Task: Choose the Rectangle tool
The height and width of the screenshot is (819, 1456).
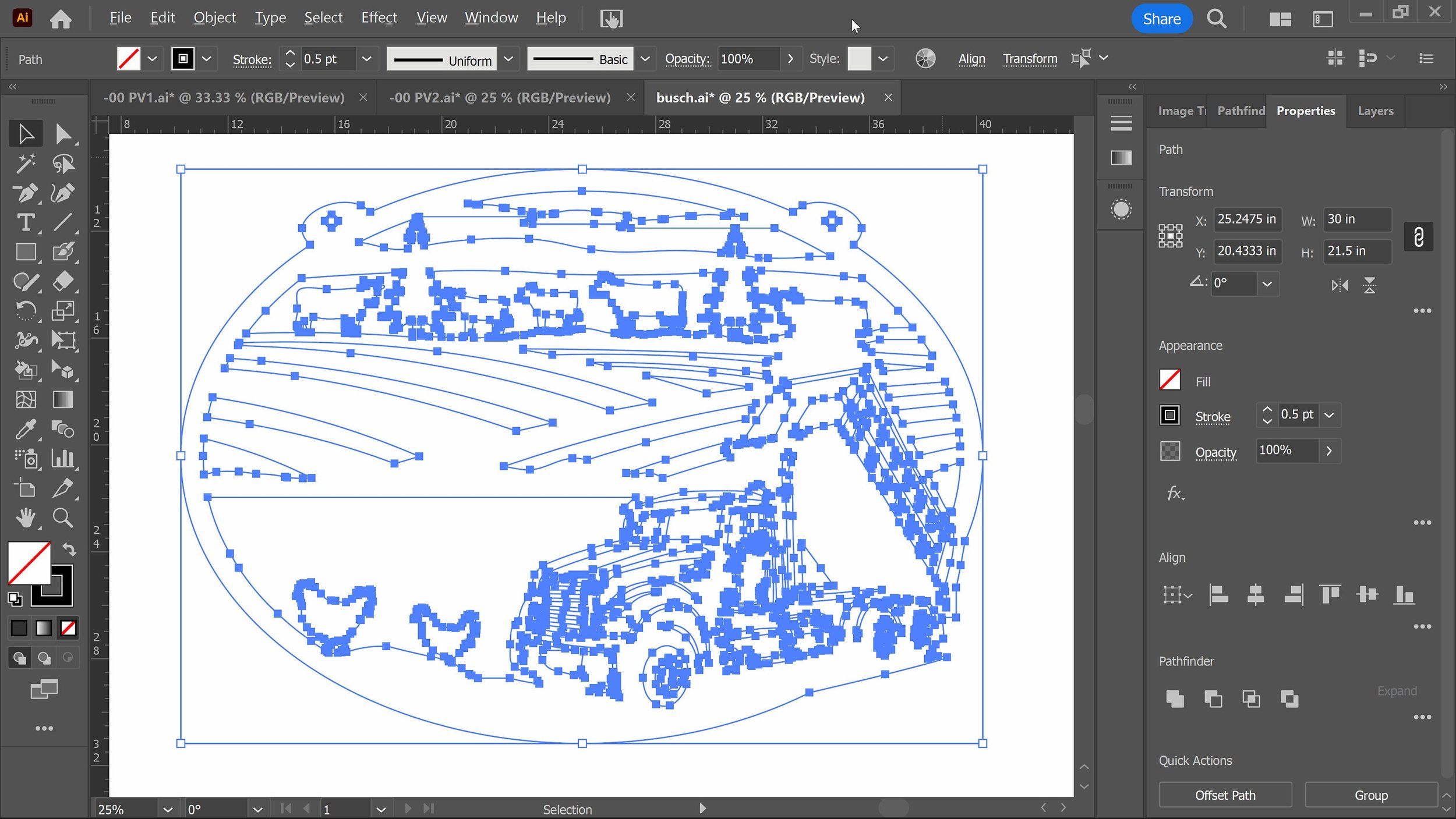Action: (26, 251)
